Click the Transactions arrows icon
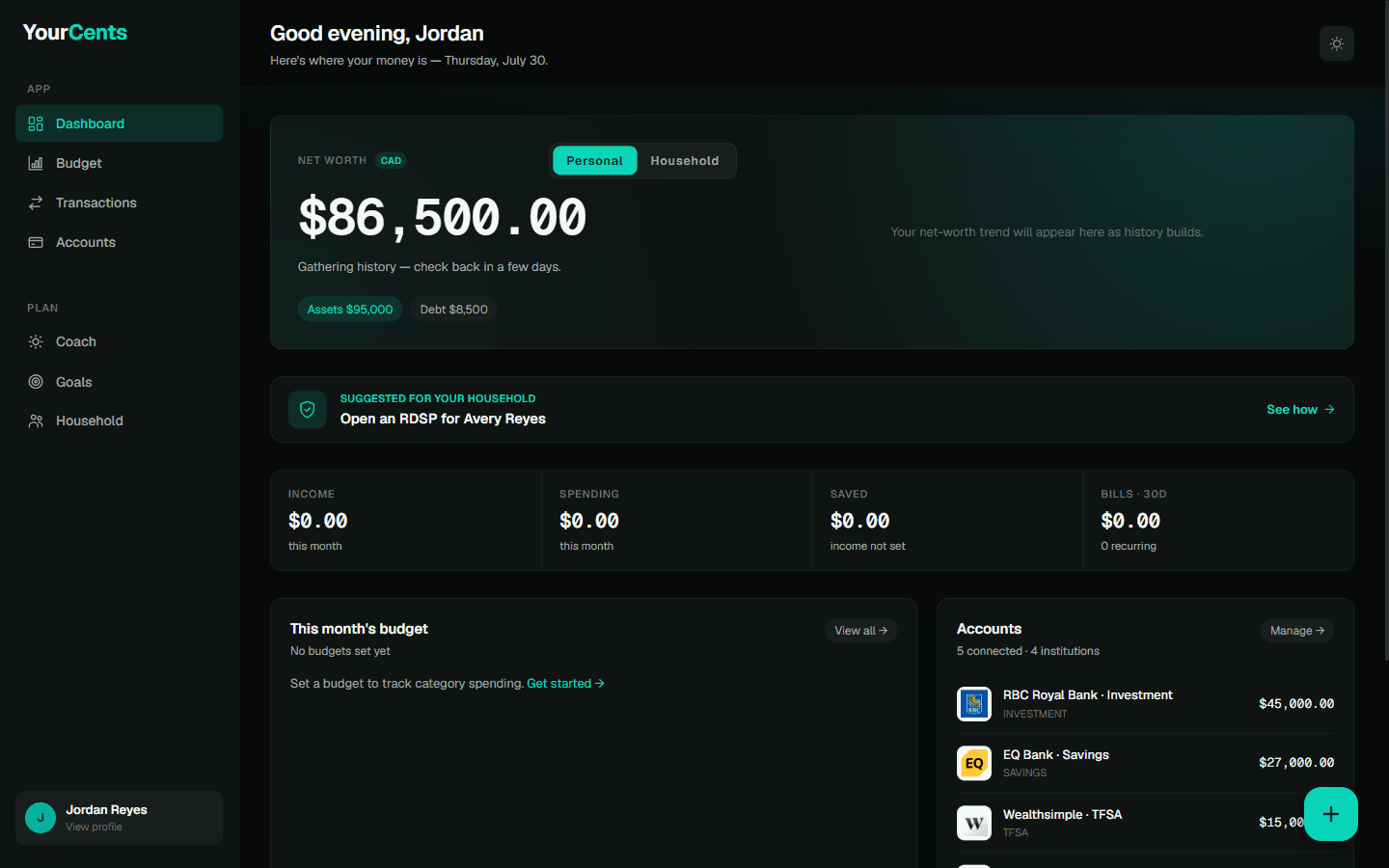The height and width of the screenshot is (868, 1389). 36,203
